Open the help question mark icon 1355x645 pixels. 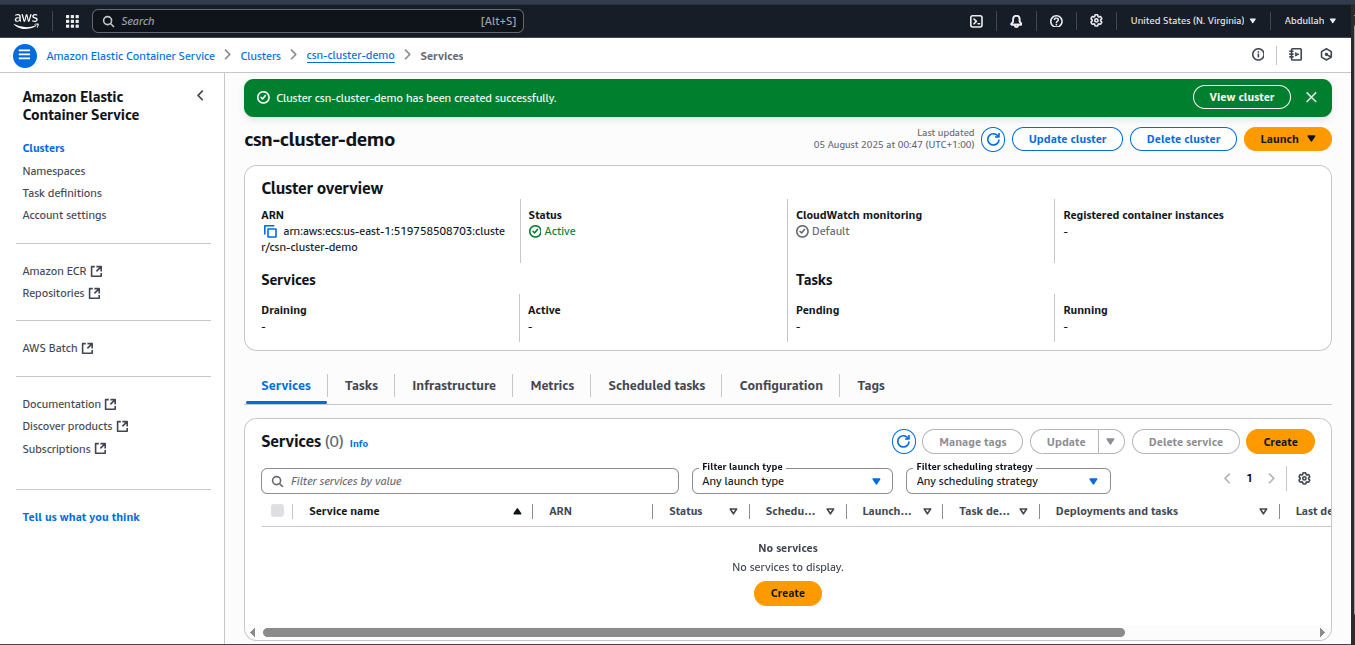point(1056,21)
